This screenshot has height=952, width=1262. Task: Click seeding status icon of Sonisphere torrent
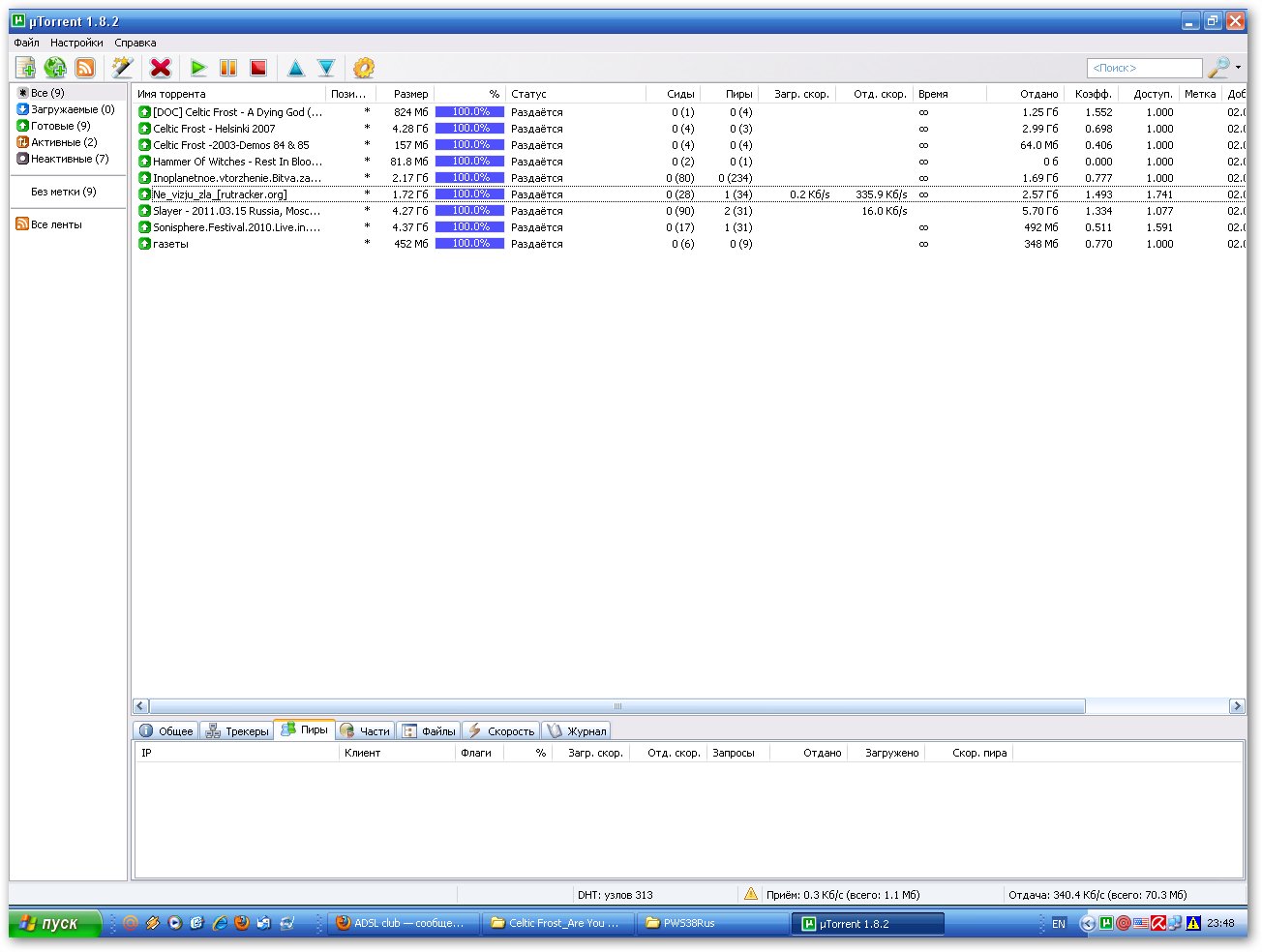[x=144, y=227]
